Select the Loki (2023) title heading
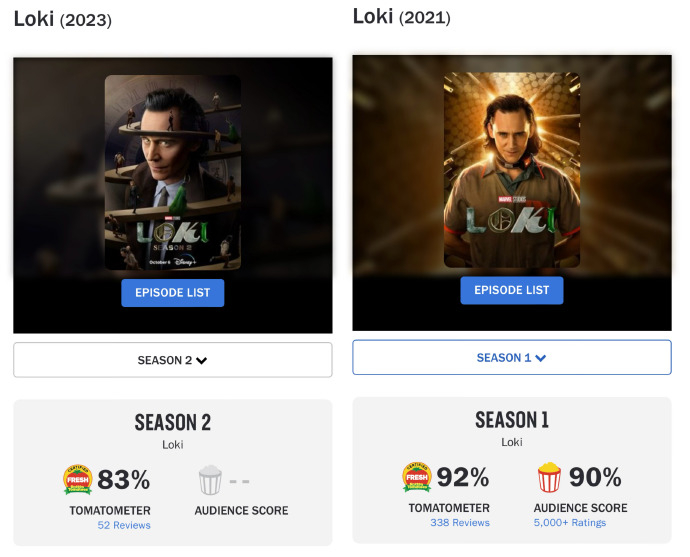This screenshot has width=690, height=557. point(63,19)
